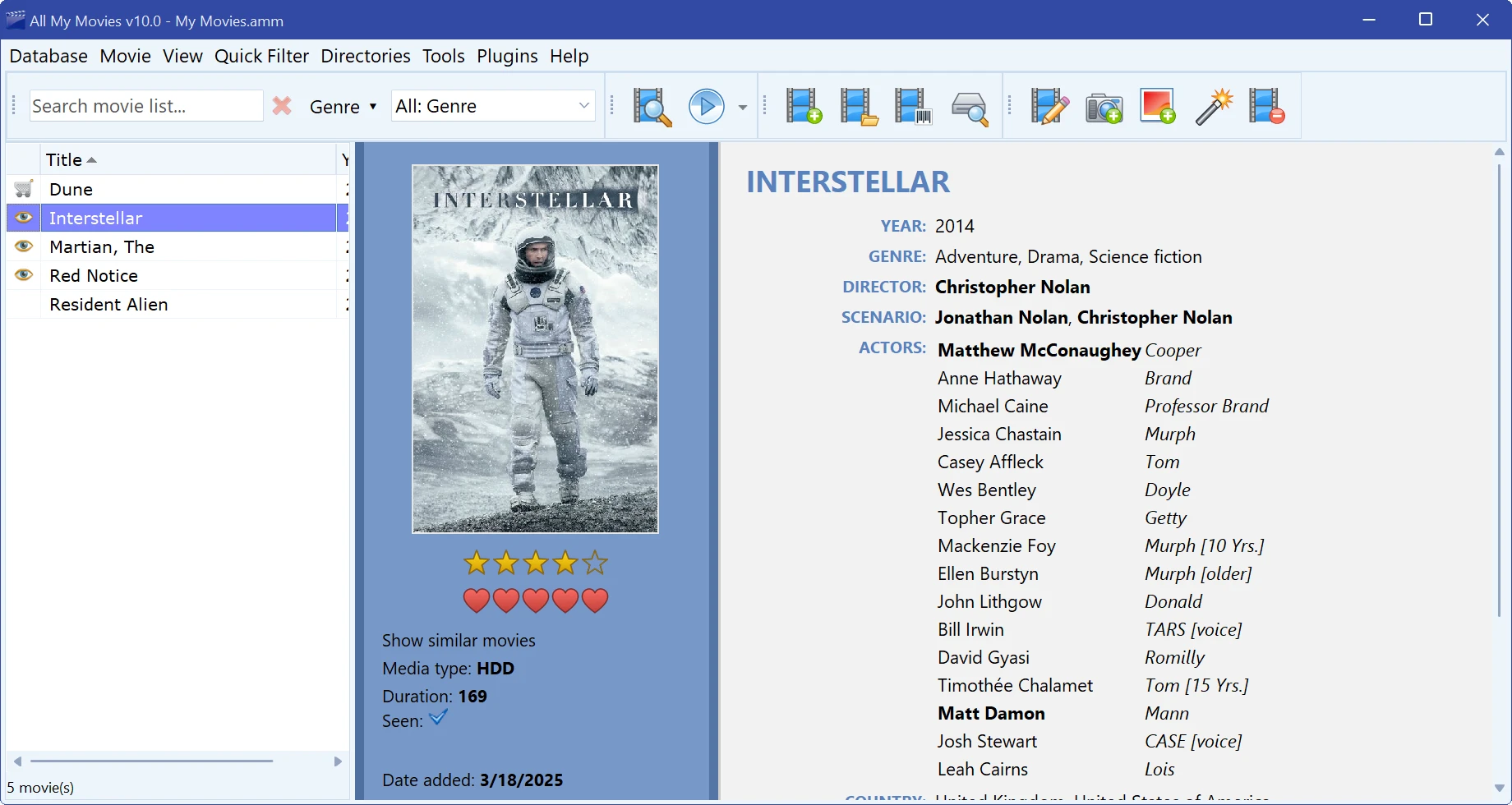Open the Movie menu
The height and width of the screenshot is (805, 1512).
125,56
